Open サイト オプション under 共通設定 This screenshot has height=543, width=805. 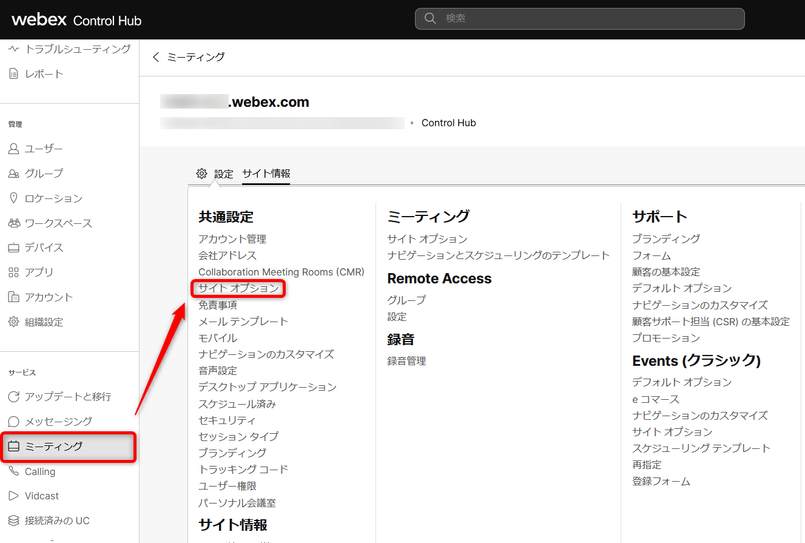[x=239, y=288]
